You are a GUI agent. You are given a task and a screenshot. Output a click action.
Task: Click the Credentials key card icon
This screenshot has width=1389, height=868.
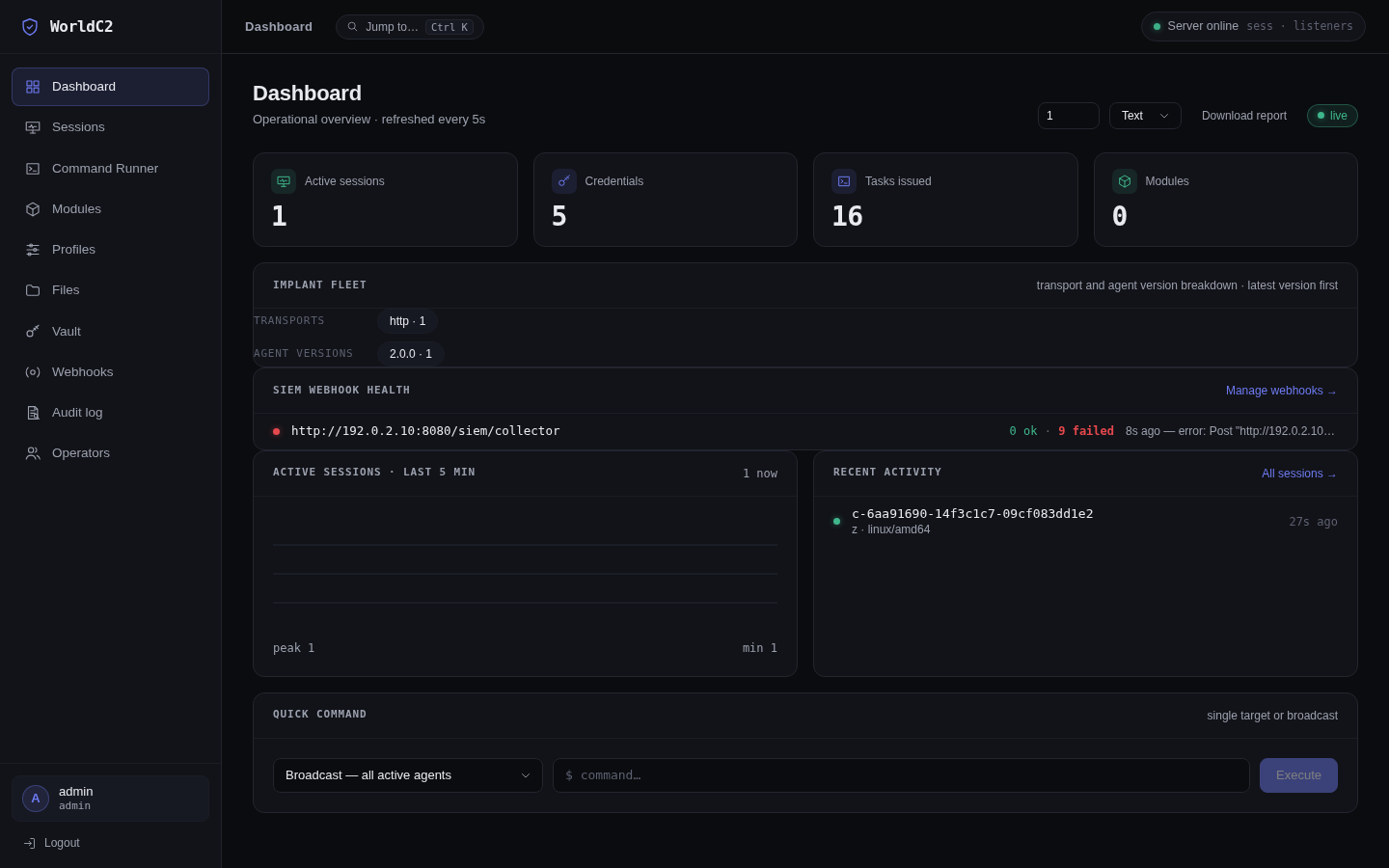(x=564, y=181)
